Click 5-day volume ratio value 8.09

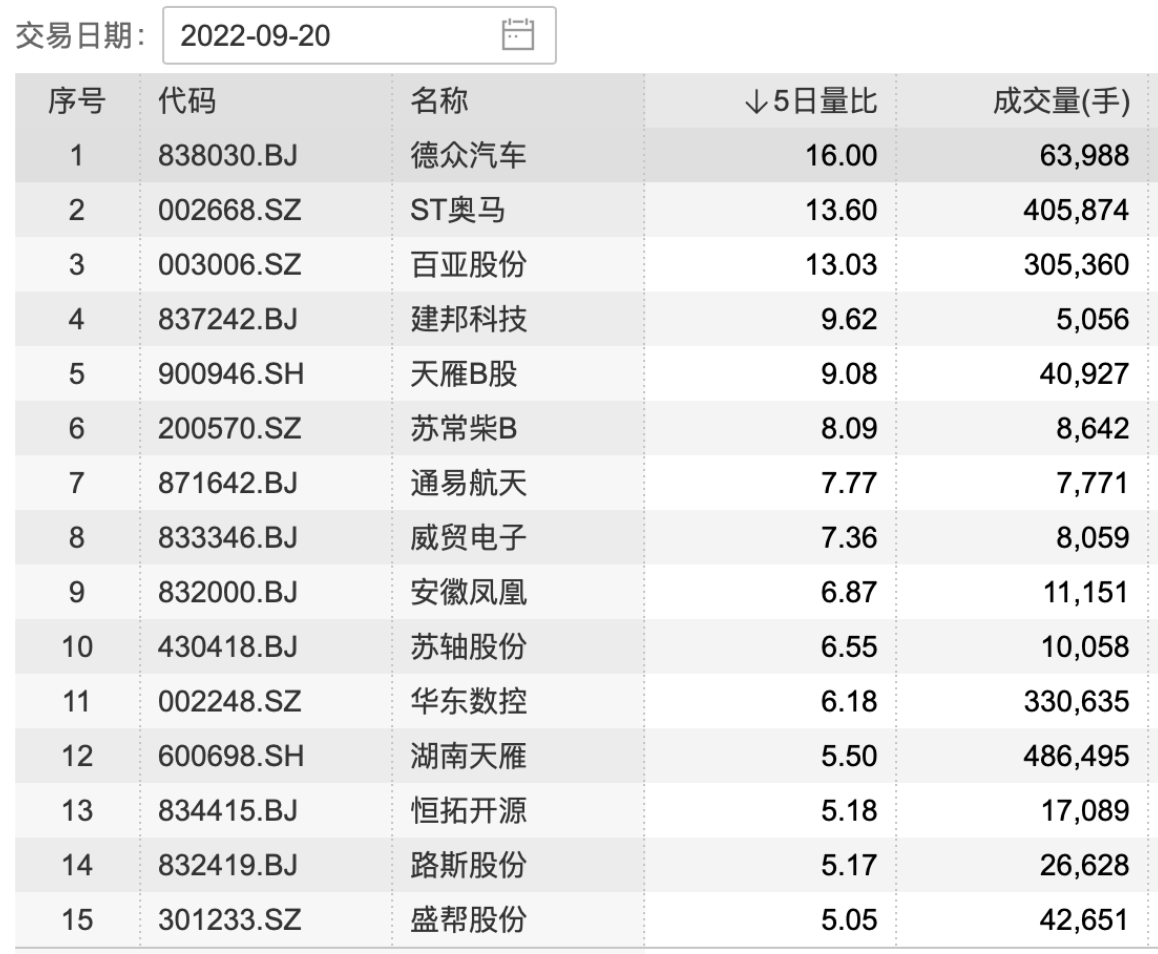849,428
